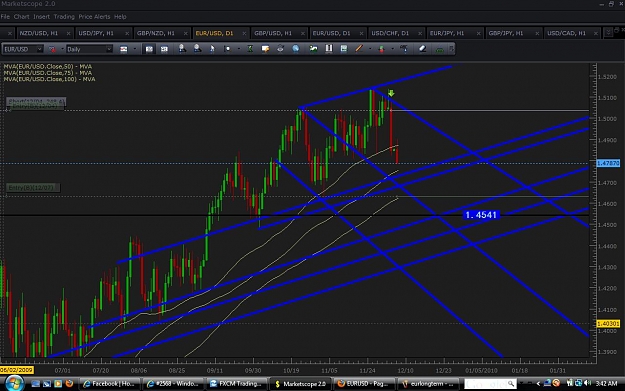Image resolution: width=625 pixels, height=391 pixels.
Task: Open the EURUSD Firefox taskbar window
Action: click(x=363, y=383)
